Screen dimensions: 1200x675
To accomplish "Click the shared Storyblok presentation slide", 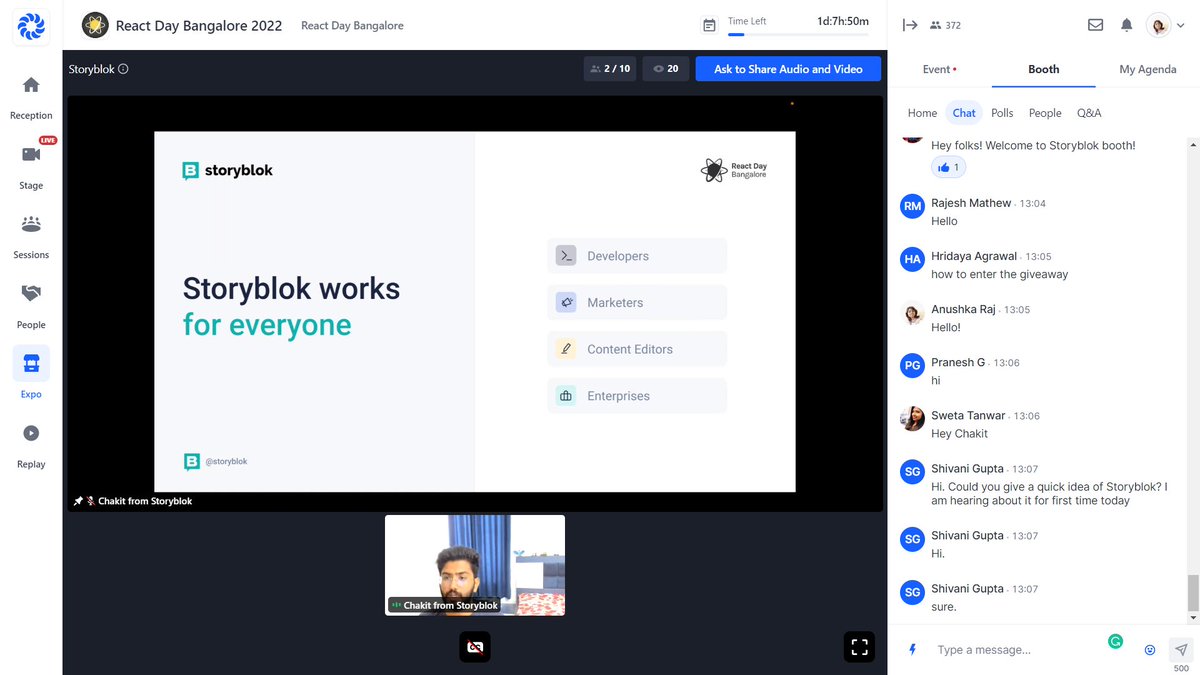I will click(x=475, y=312).
